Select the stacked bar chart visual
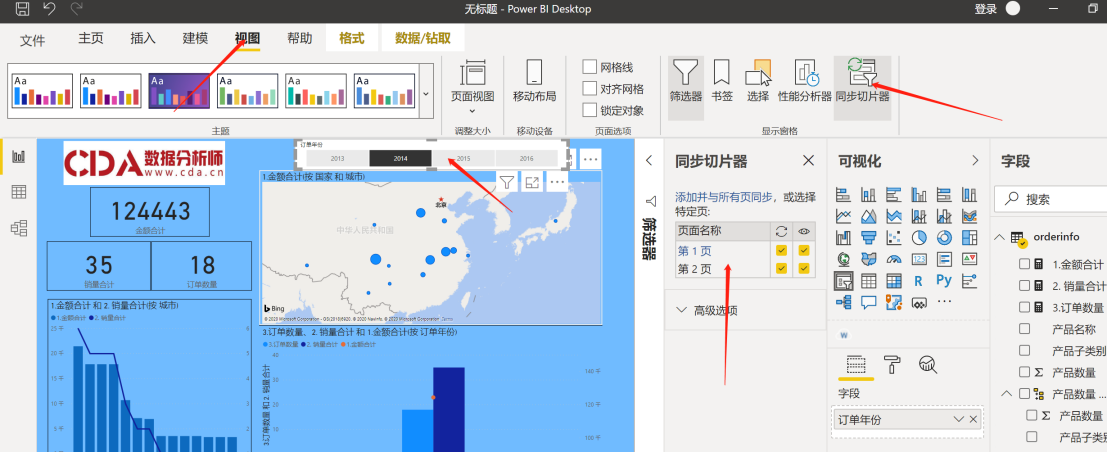 click(843, 195)
